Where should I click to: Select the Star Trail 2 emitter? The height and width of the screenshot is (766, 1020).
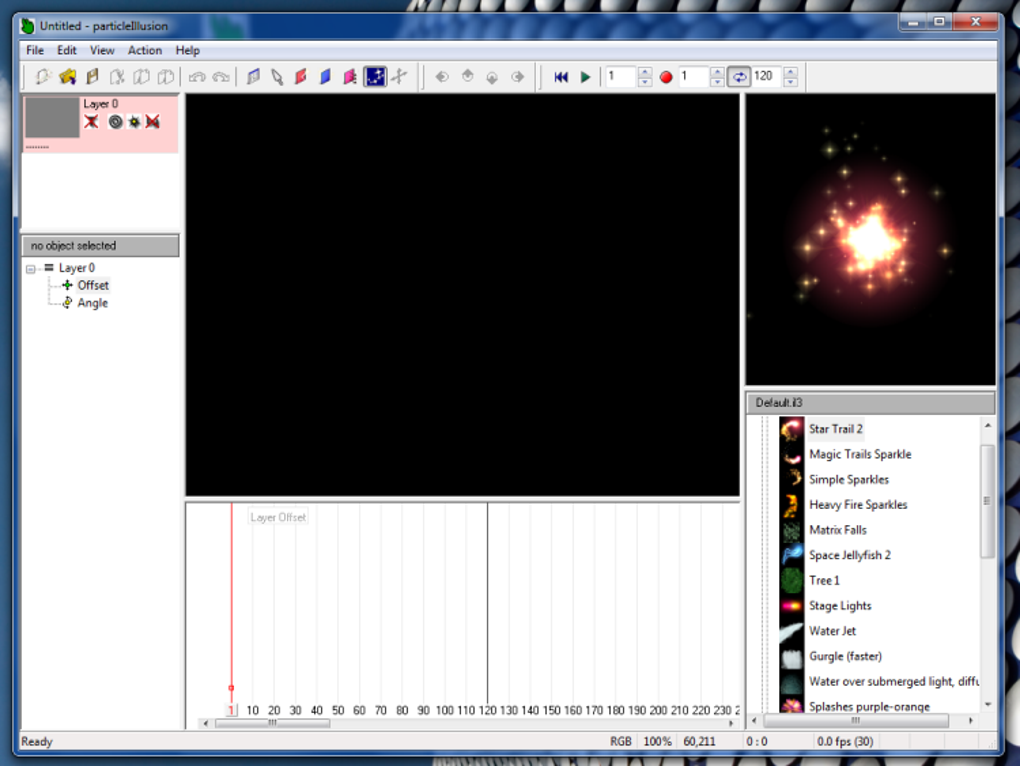coord(836,429)
